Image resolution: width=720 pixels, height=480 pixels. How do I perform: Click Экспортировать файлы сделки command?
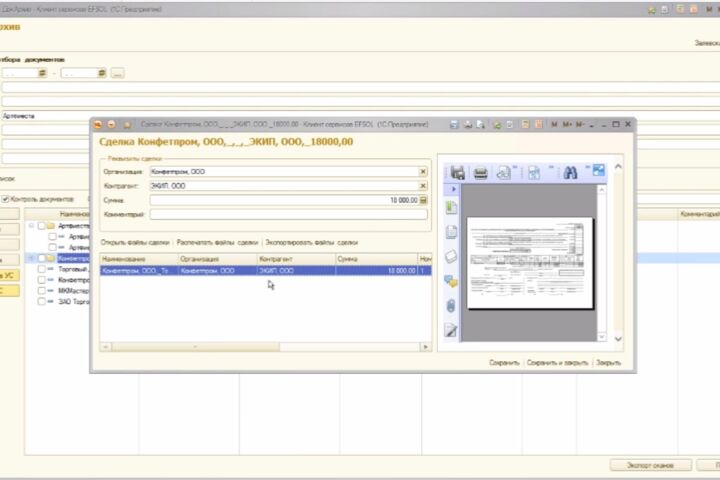(x=312, y=242)
